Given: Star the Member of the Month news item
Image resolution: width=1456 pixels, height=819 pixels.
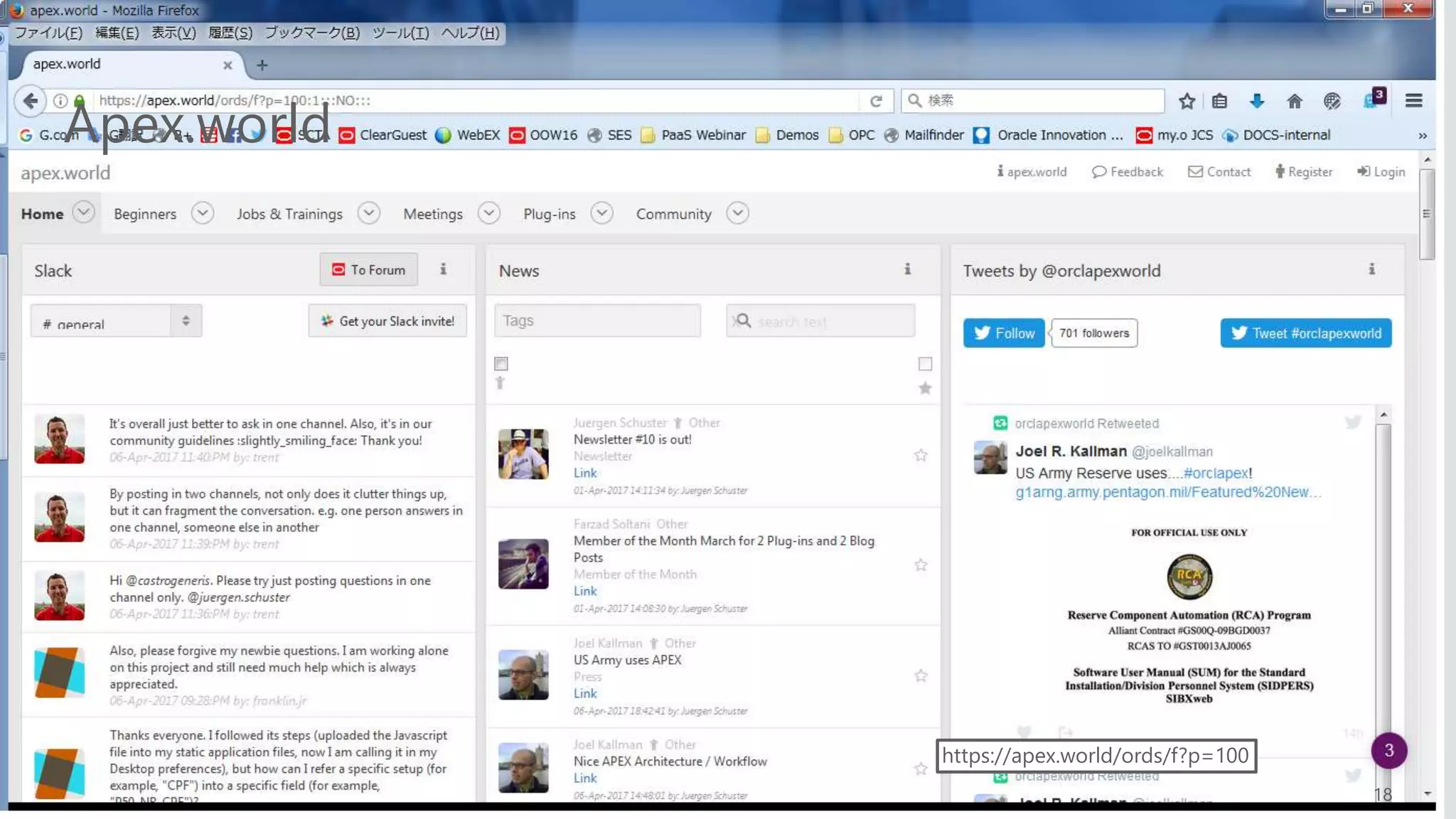Looking at the screenshot, I should point(921,565).
